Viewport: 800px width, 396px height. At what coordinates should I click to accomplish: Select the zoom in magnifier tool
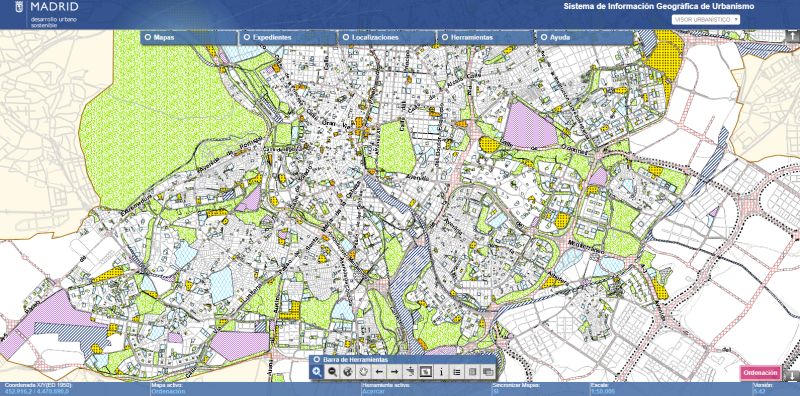(317, 372)
